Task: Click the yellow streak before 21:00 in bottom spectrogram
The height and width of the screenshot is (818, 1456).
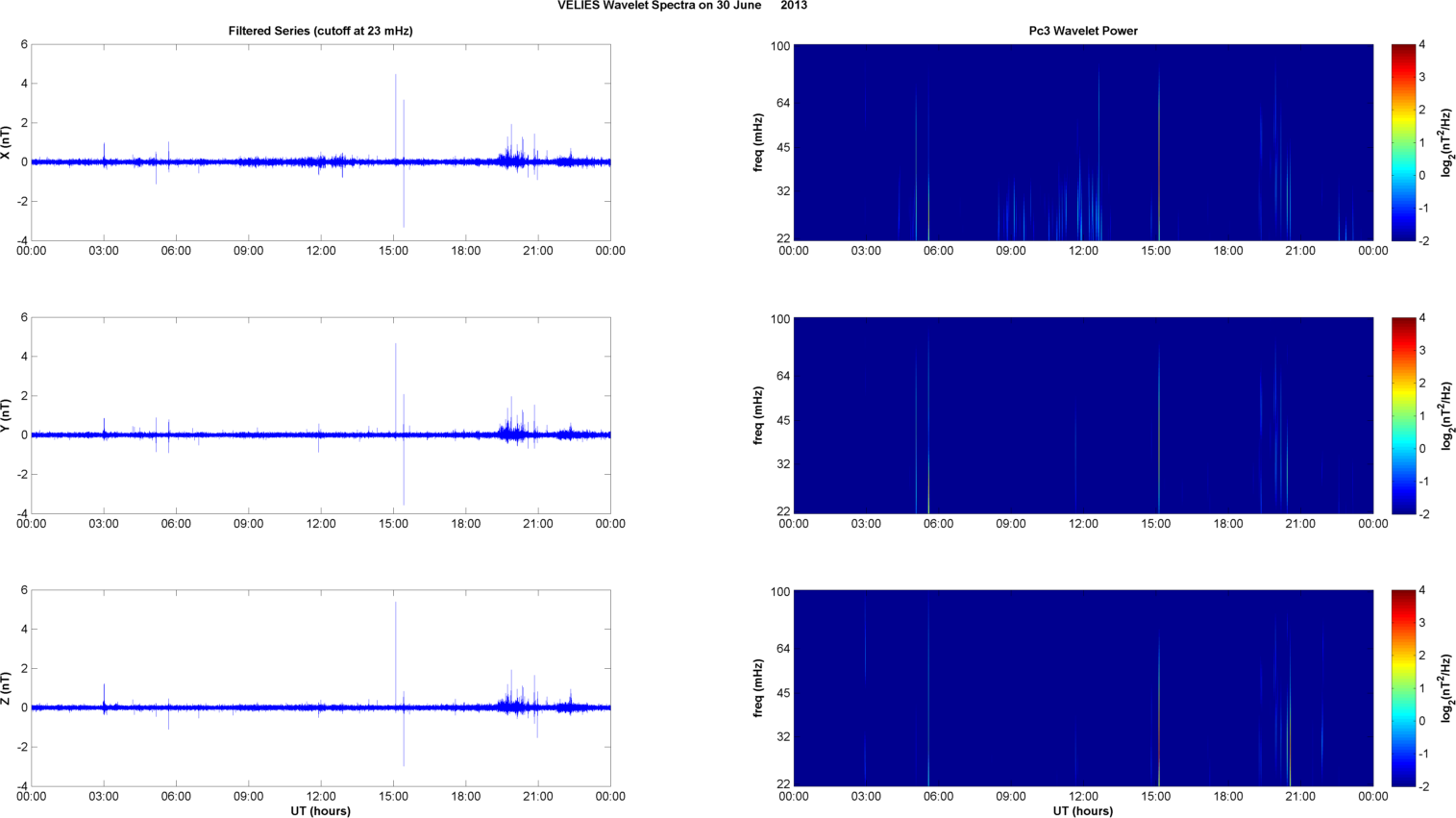Action: [x=1290, y=711]
